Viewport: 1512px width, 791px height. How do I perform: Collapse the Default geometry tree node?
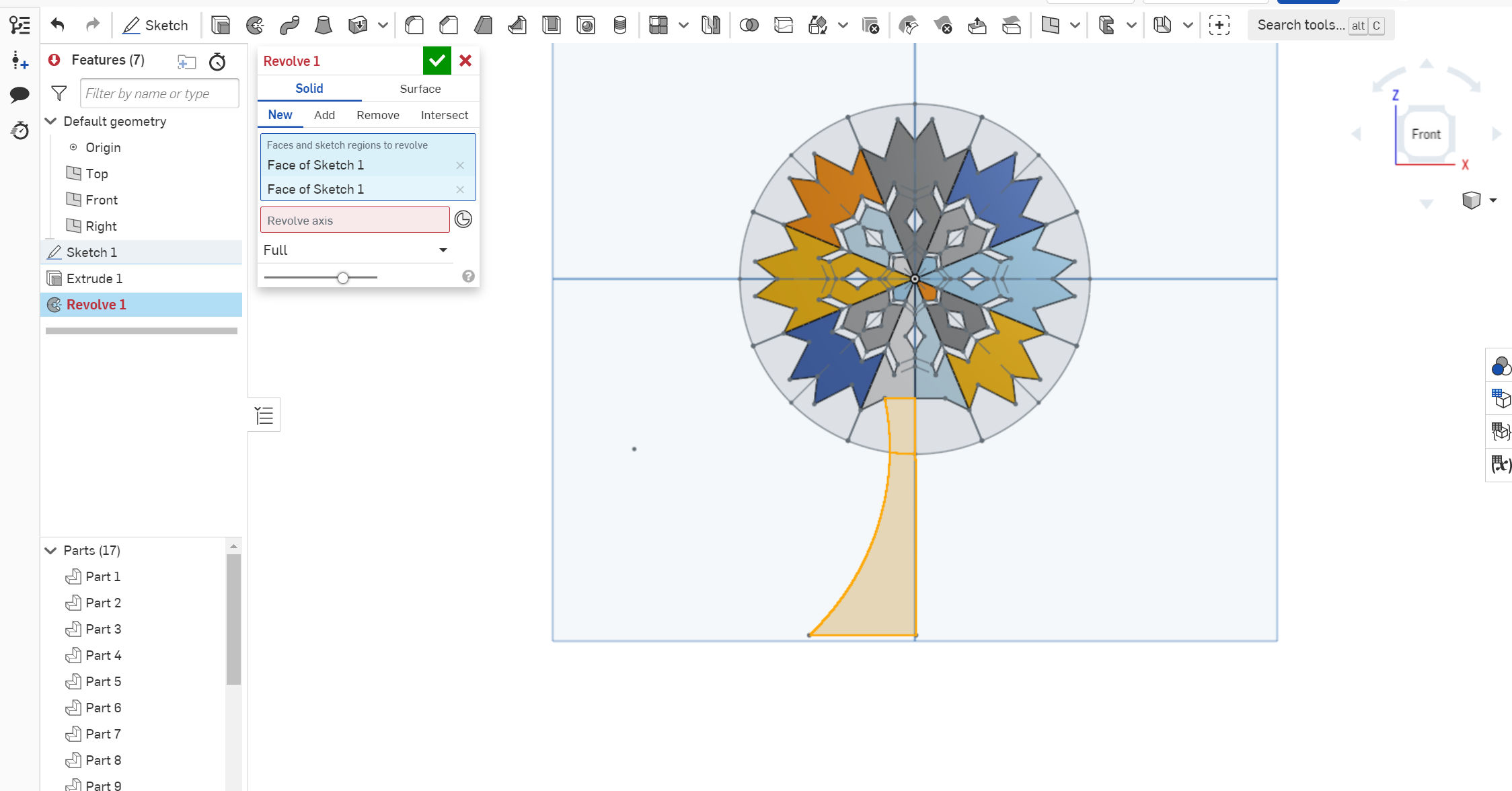coord(51,121)
